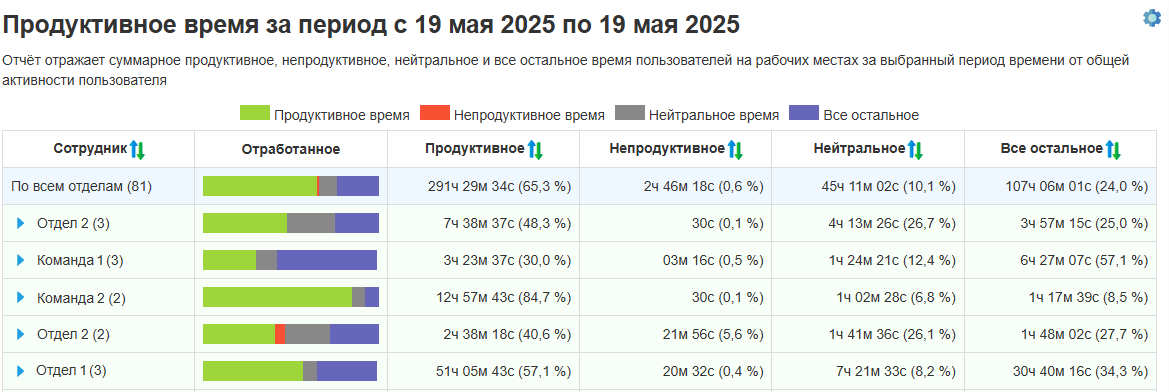Image resolution: width=1169 pixels, height=392 pixels.
Task: Toggle Продуктивное время green legend swatch
Action: point(254,113)
